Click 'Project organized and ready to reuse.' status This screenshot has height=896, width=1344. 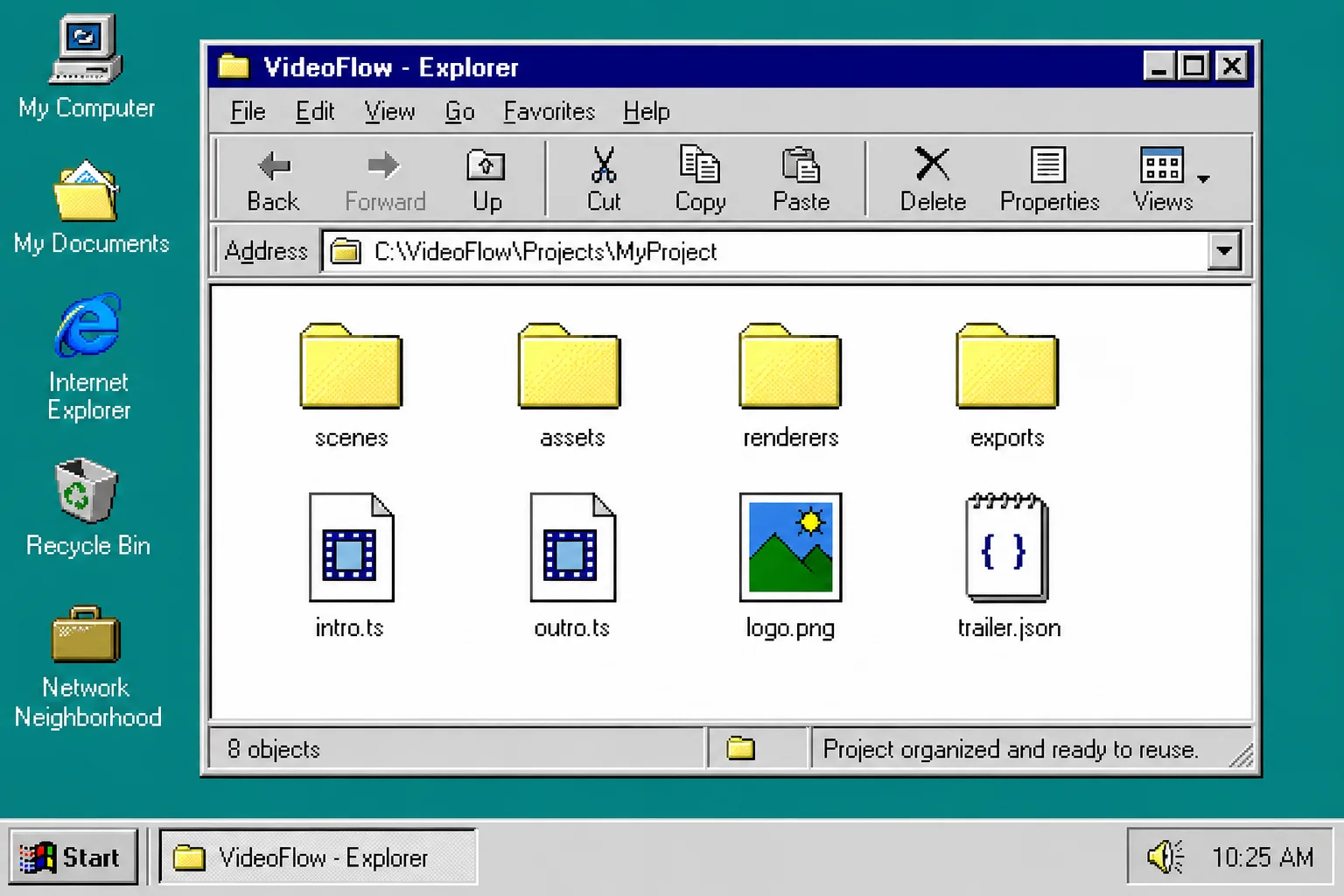[1011, 749]
